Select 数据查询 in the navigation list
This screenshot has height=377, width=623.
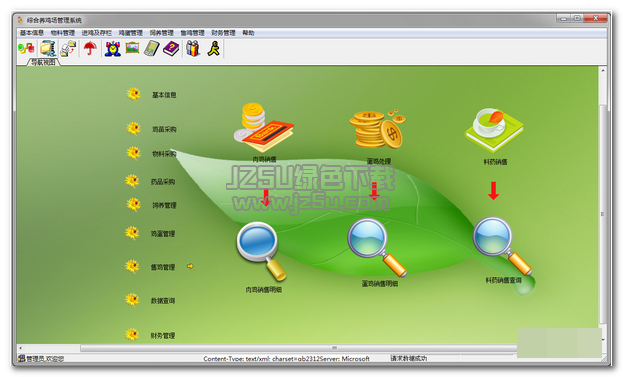click(x=163, y=301)
